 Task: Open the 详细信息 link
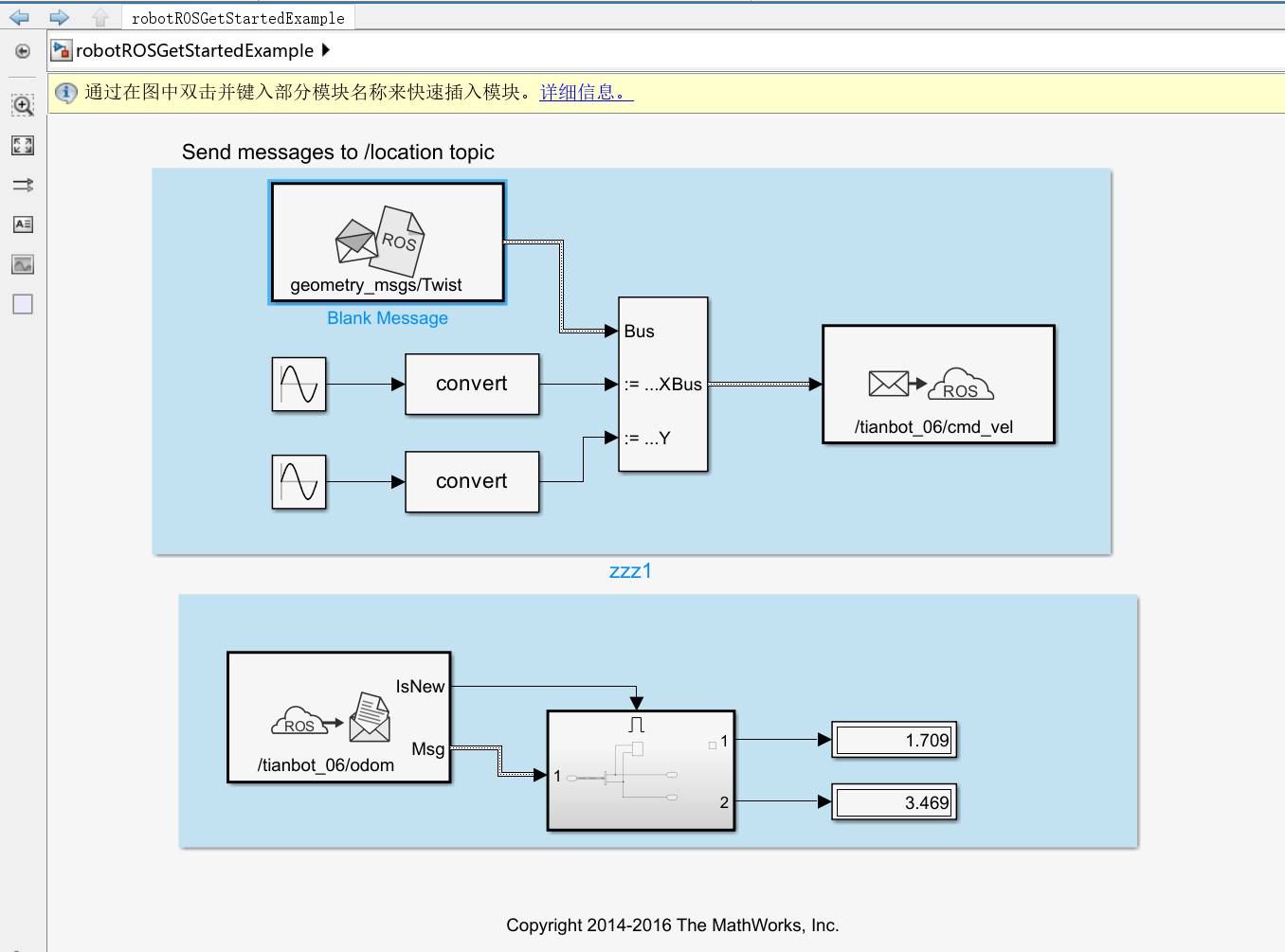[587, 93]
